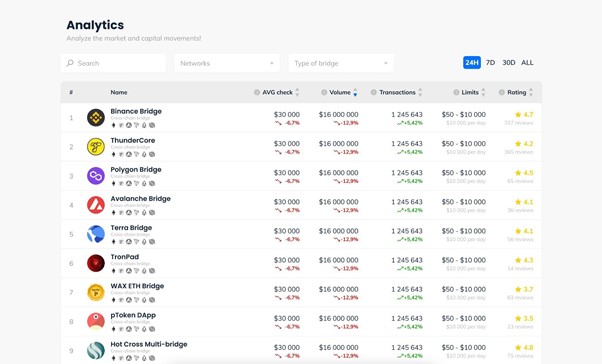Focus the Search input field
Image resolution: width=602 pixels, height=364 pixels.
(113, 63)
